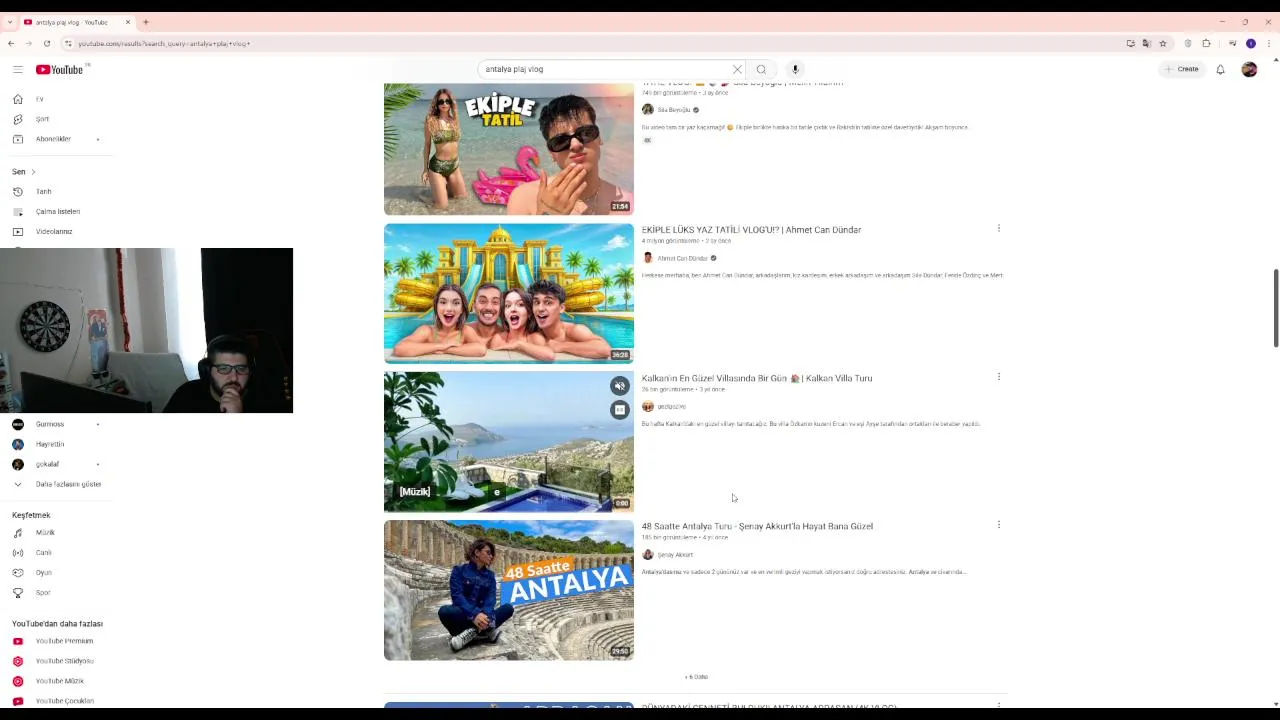Open 48 Saatte Antalya thumbnail

pyautogui.click(x=509, y=590)
